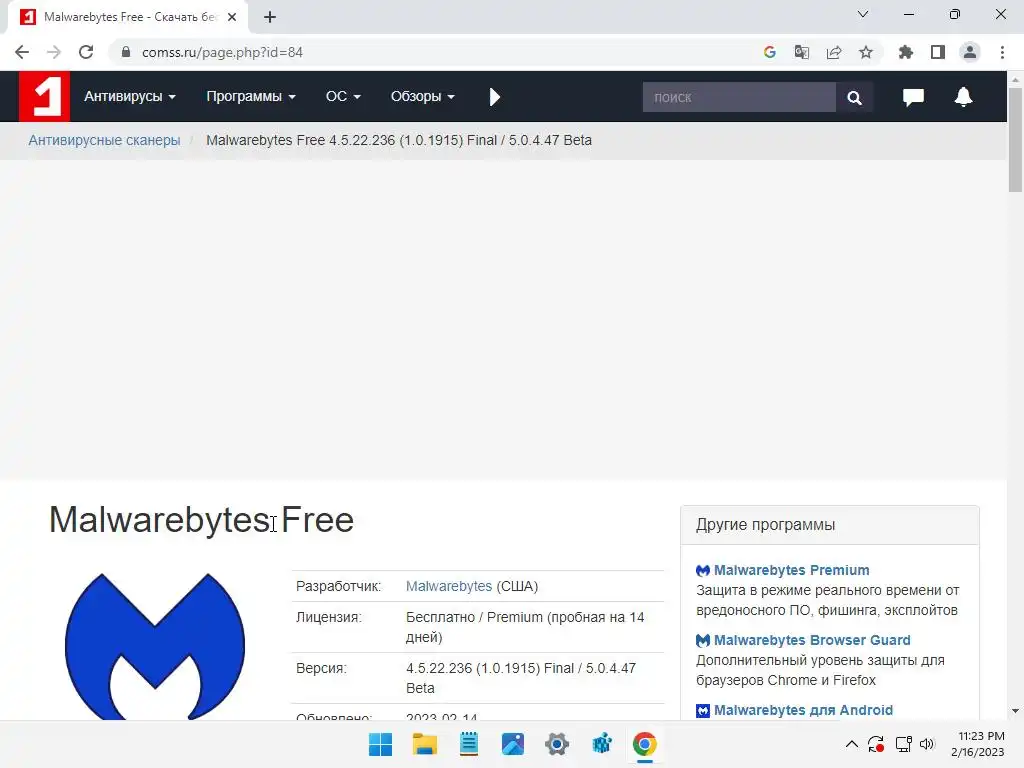
Task: Toggle Chrome side panel
Action: point(938,52)
